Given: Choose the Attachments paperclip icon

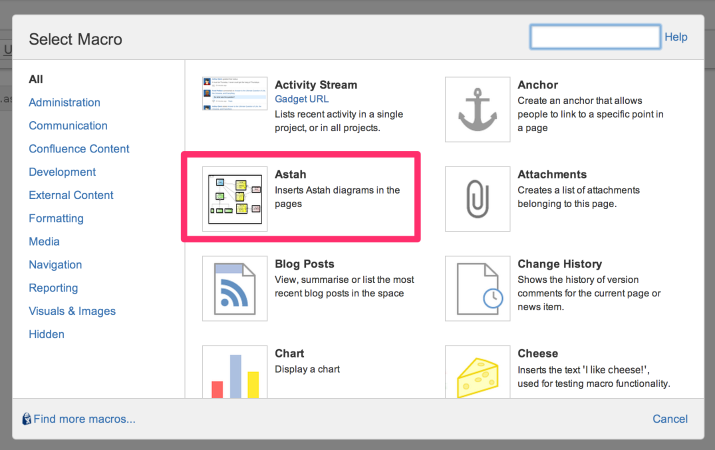Looking at the screenshot, I should click(x=477, y=199).
